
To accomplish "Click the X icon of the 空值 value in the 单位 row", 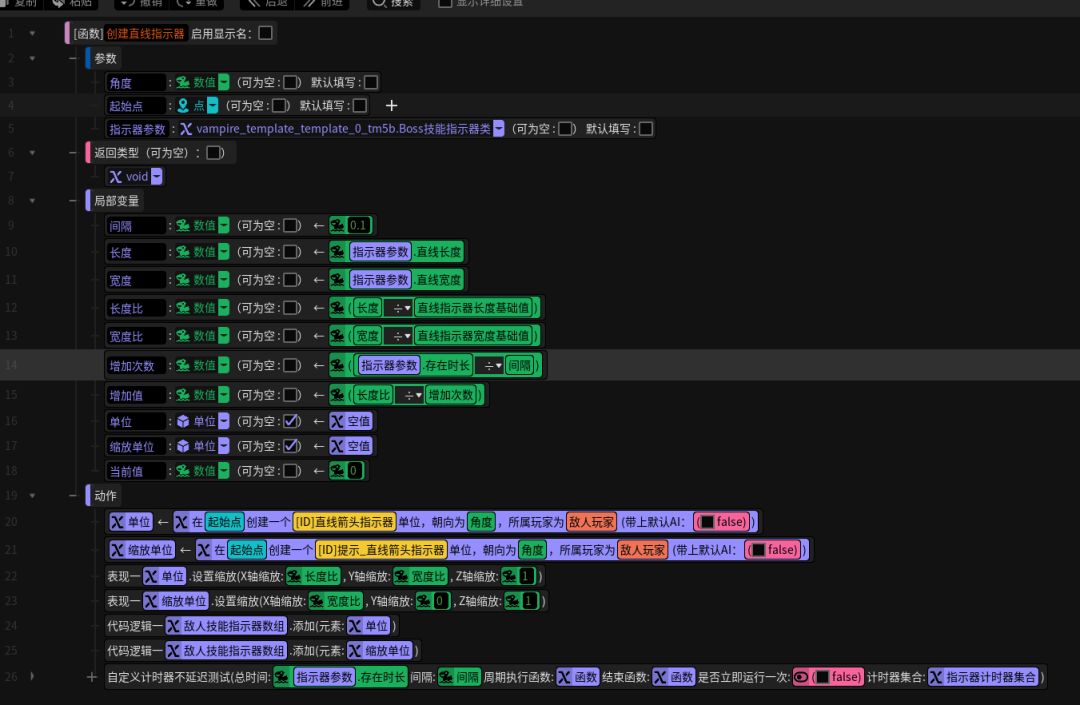I will pyautogui.click(x=337, y=421).
